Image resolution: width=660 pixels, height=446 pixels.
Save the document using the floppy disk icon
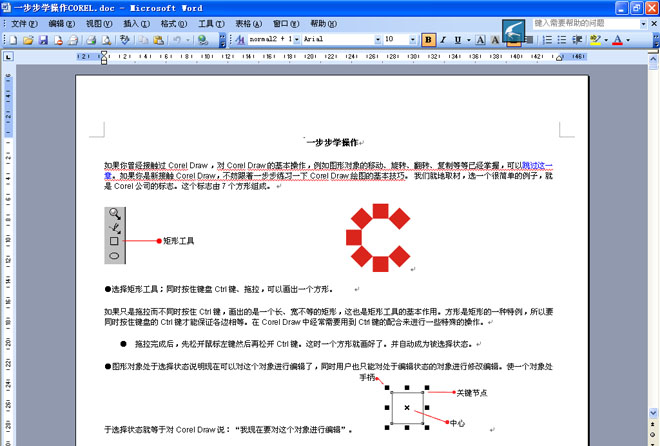click(x=43, y=40)
